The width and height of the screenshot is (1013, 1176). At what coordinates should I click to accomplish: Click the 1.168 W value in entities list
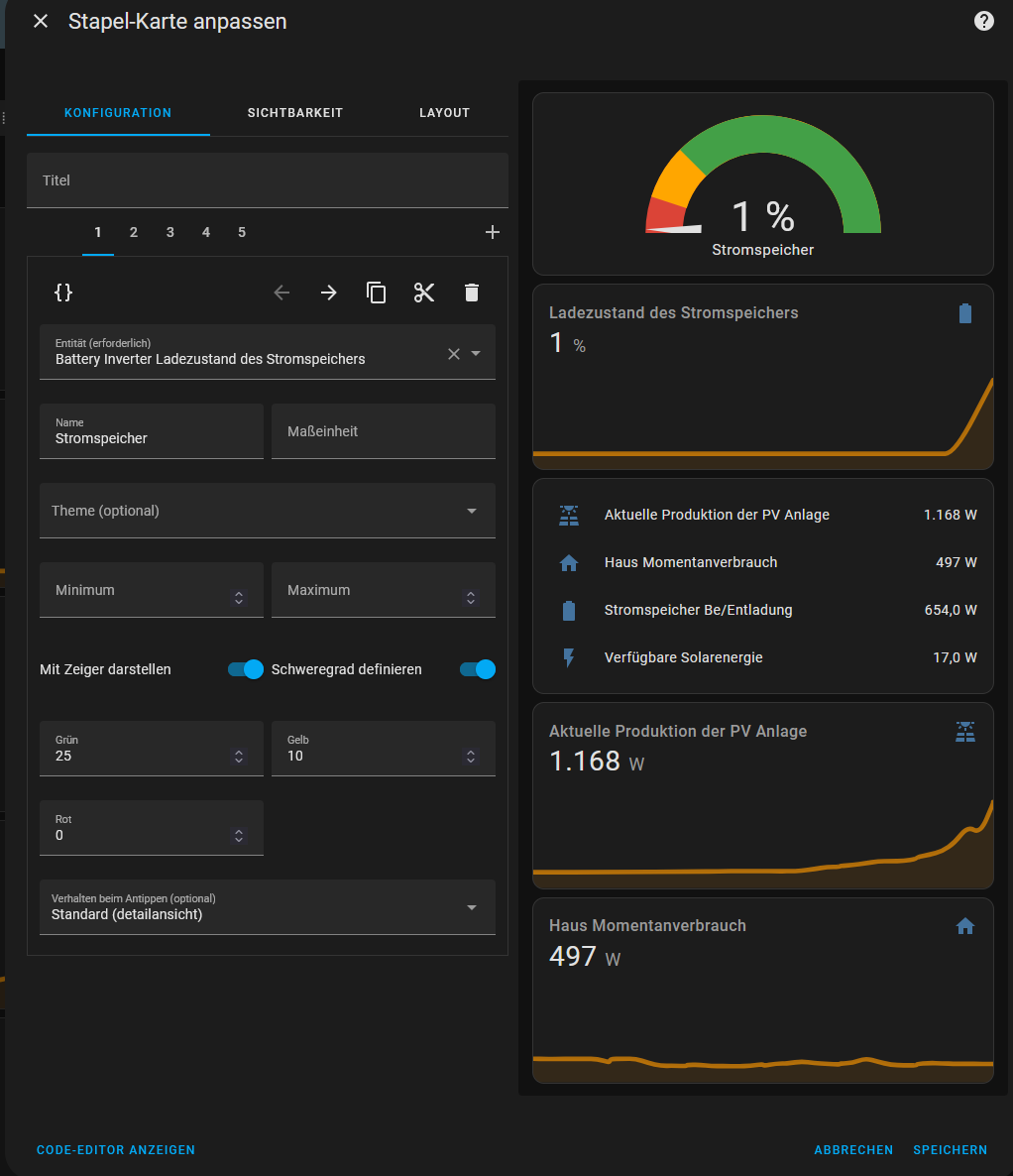950,515
